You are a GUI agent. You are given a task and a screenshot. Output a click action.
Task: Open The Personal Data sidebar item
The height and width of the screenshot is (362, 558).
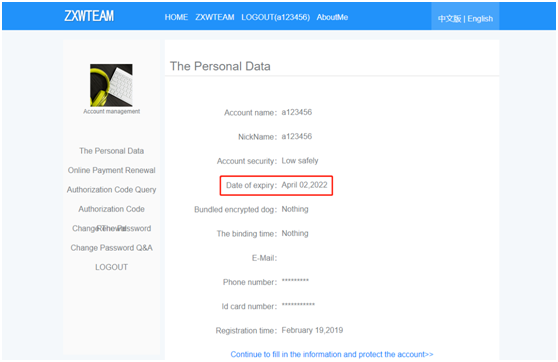point(111,151)
